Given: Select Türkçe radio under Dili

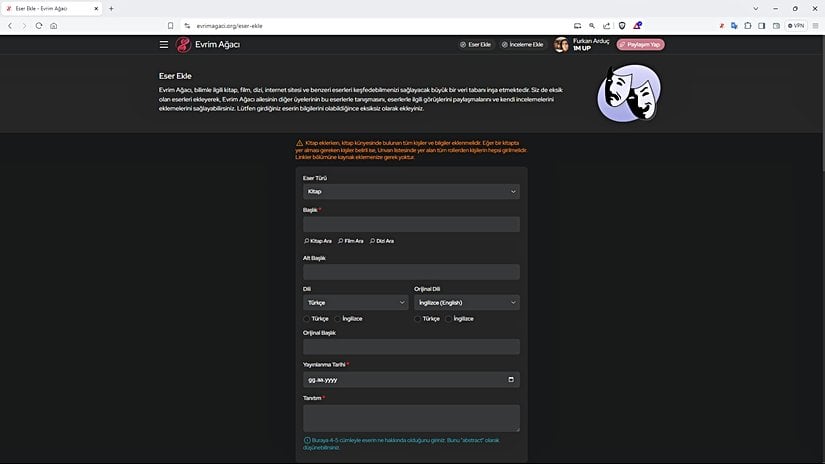Looking at the screenshot, I should tap(307, 318).
